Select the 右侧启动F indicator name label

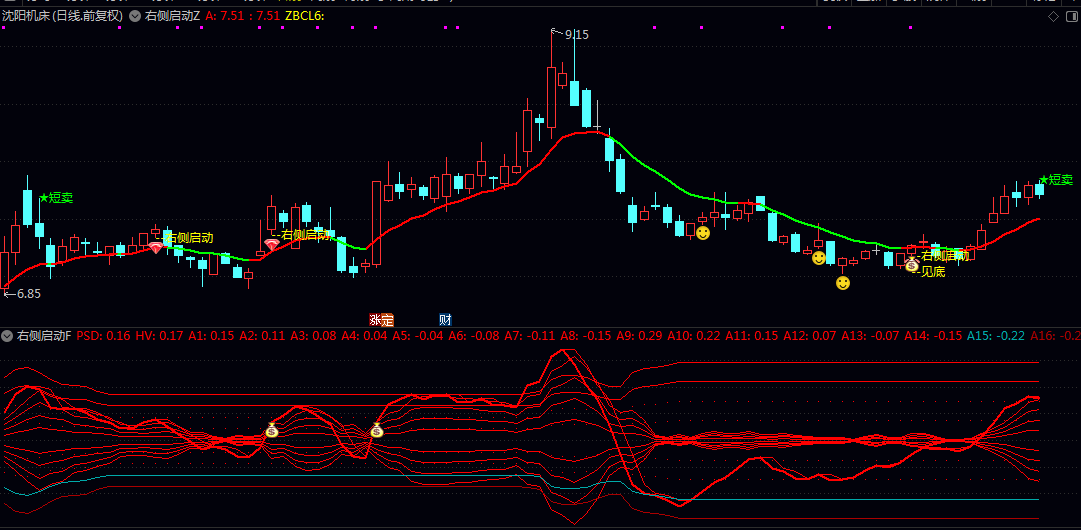click(44, 335)
